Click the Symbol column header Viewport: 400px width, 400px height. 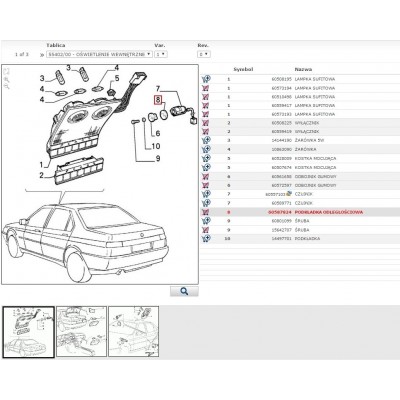coord(243,69)
